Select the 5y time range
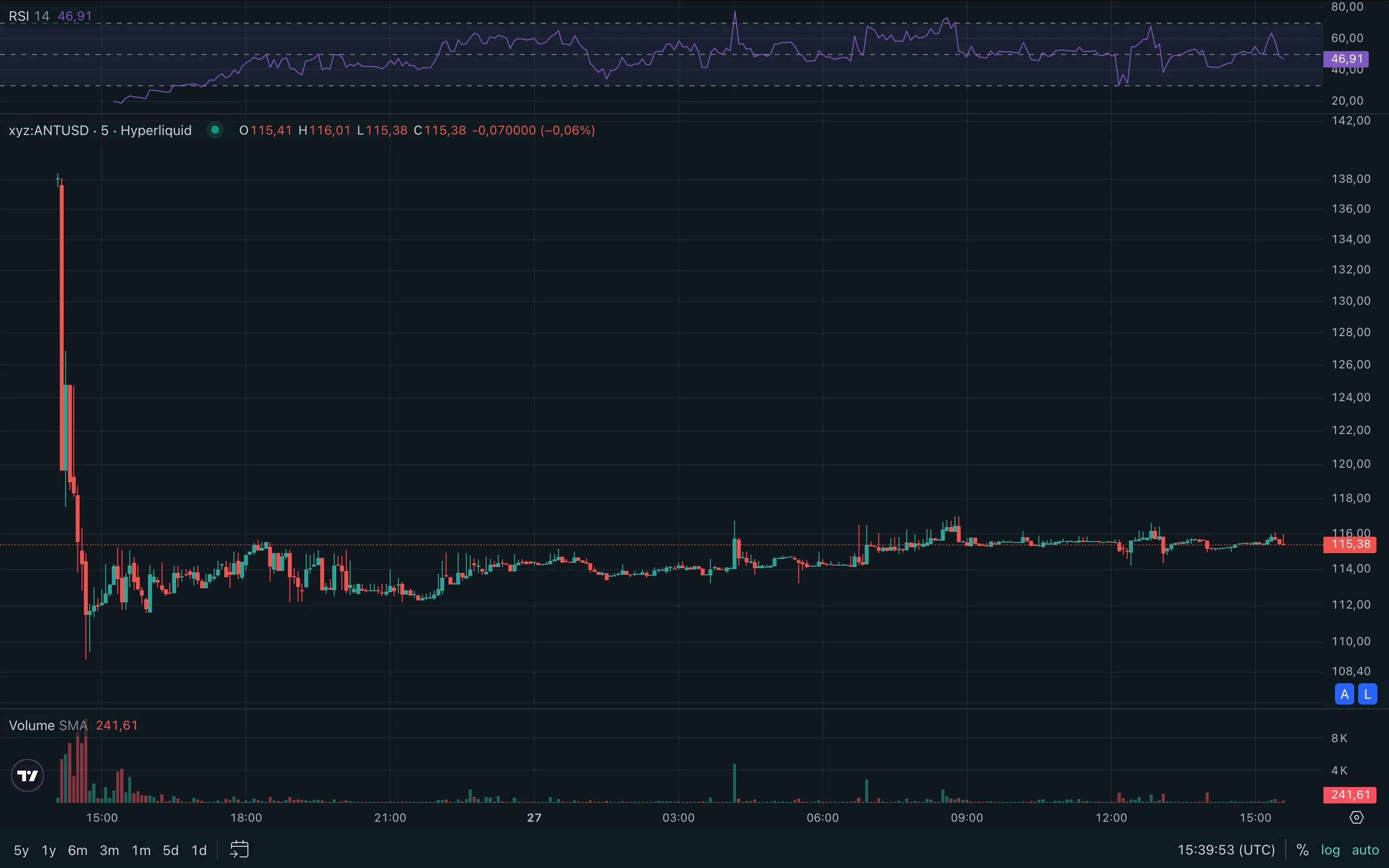The width and height of the screenshot is (1389, 868). click(21, 850)
